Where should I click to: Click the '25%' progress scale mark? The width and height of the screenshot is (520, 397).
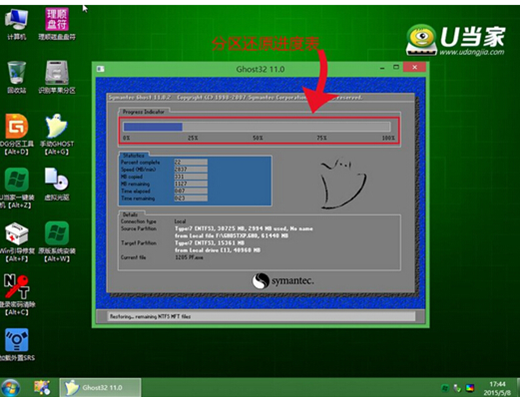[x=193, y=138]
